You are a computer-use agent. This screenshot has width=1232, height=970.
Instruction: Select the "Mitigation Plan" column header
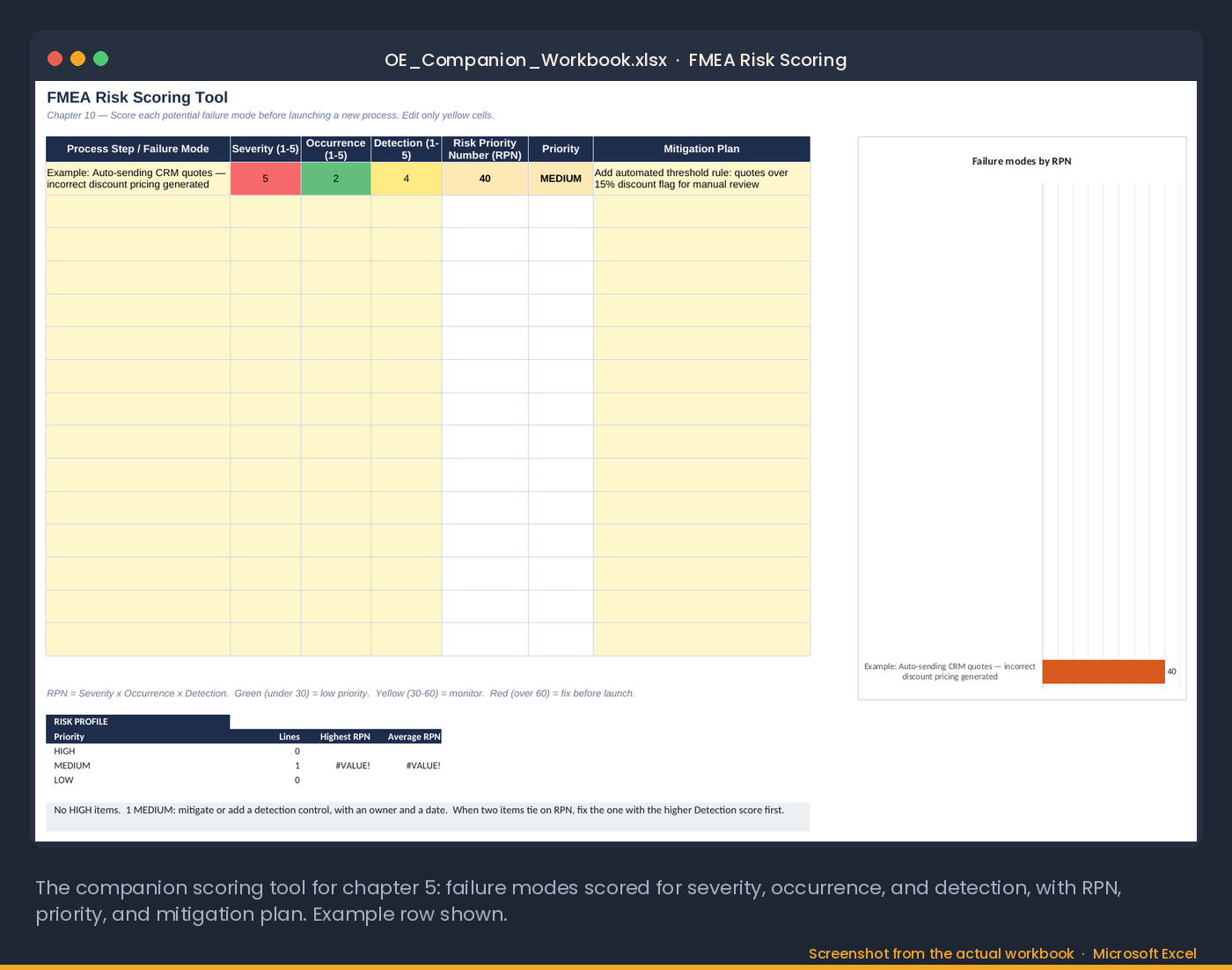point(701,150)
